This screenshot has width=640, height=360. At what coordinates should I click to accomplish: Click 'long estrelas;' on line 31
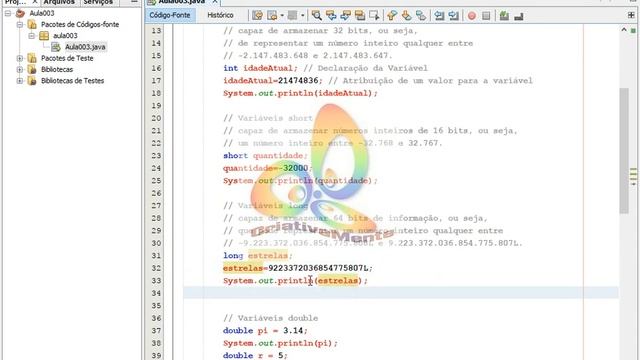tap(258, 256)
